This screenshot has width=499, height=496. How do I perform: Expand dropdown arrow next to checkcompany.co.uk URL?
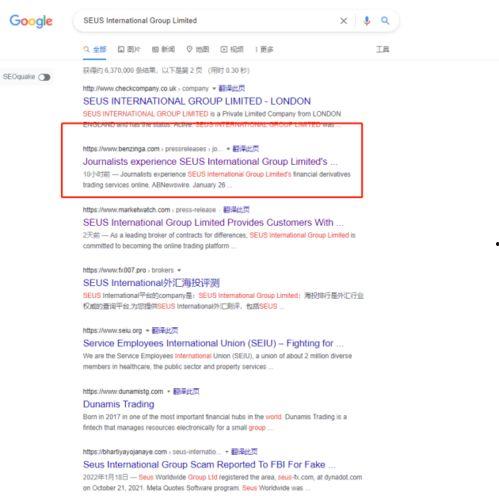coord(214,88)
